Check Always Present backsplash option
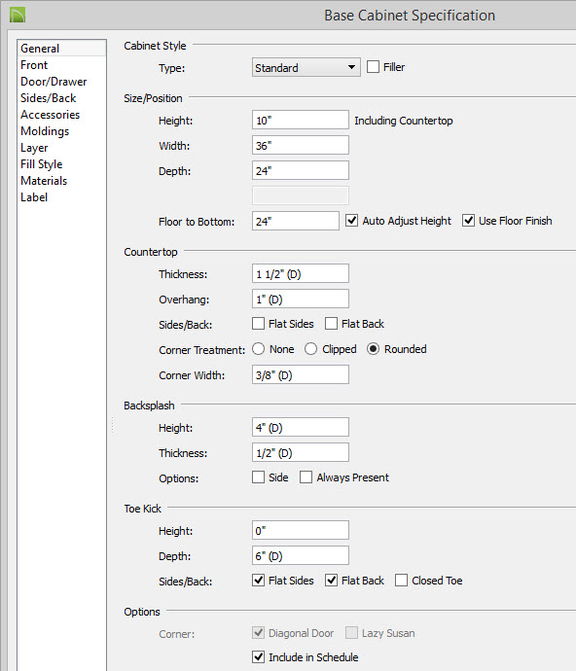This screenshot has height=671, width=576. click(306, 477)
